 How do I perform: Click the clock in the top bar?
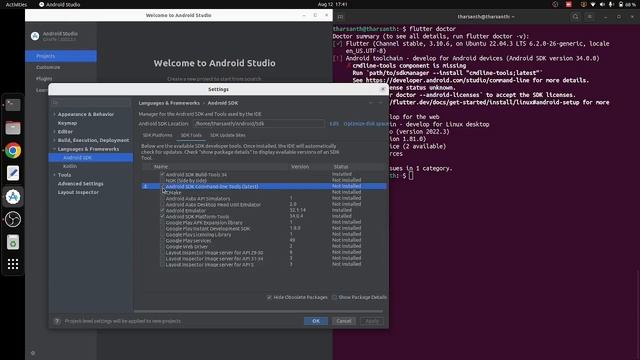[332, 4]
